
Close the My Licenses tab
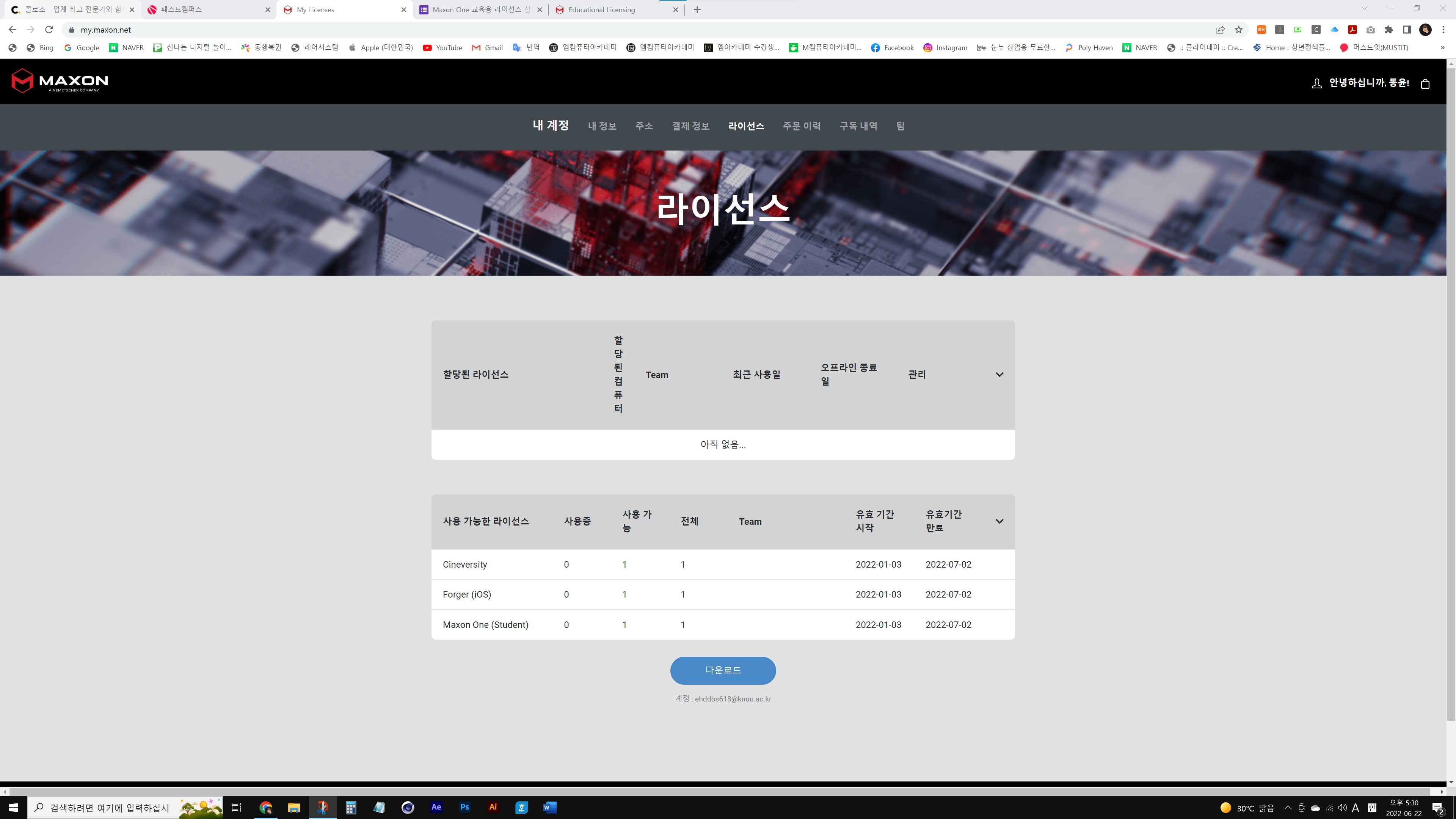click(x=403, y=9)
